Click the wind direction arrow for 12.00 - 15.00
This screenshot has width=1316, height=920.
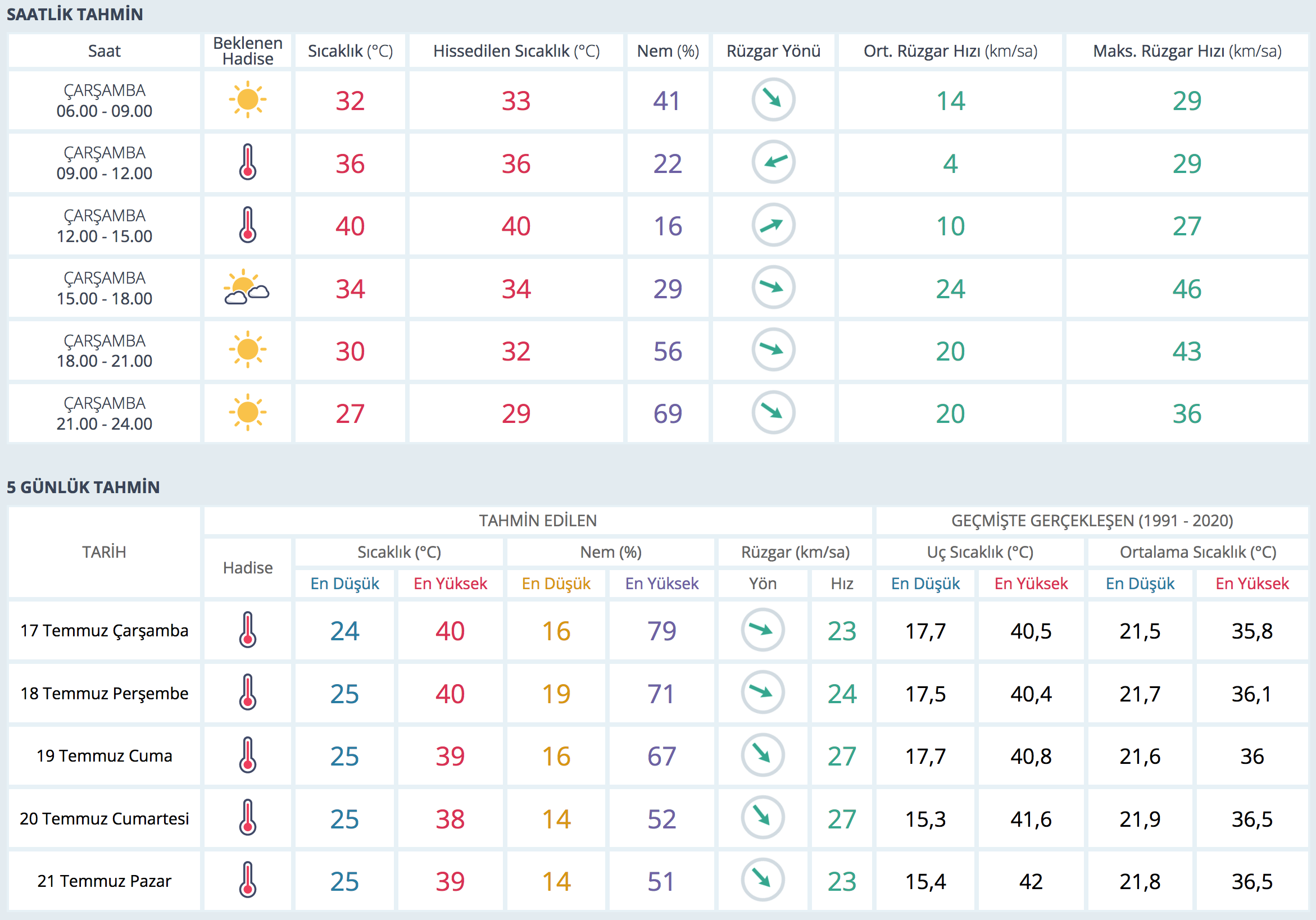tap(773, 225)
